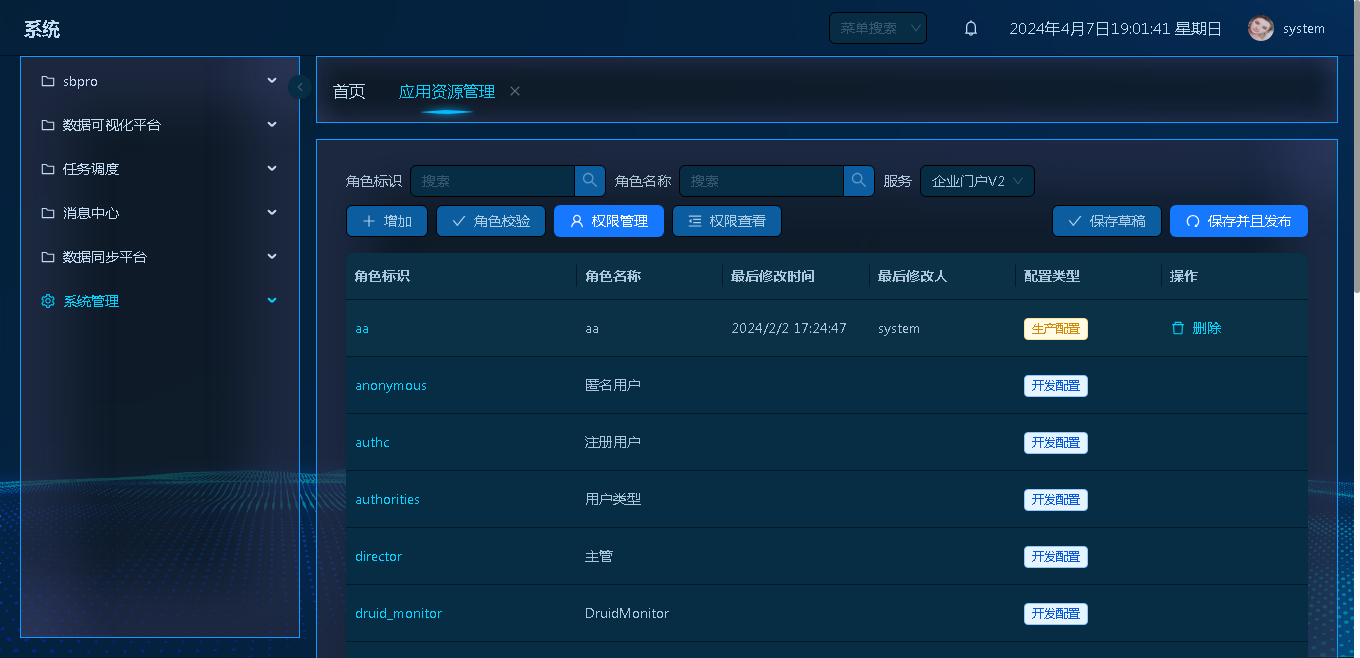Expand the 数据可视化平台 menu
This screenshot has width=1360, height=658.
click(x=159, y=125)
